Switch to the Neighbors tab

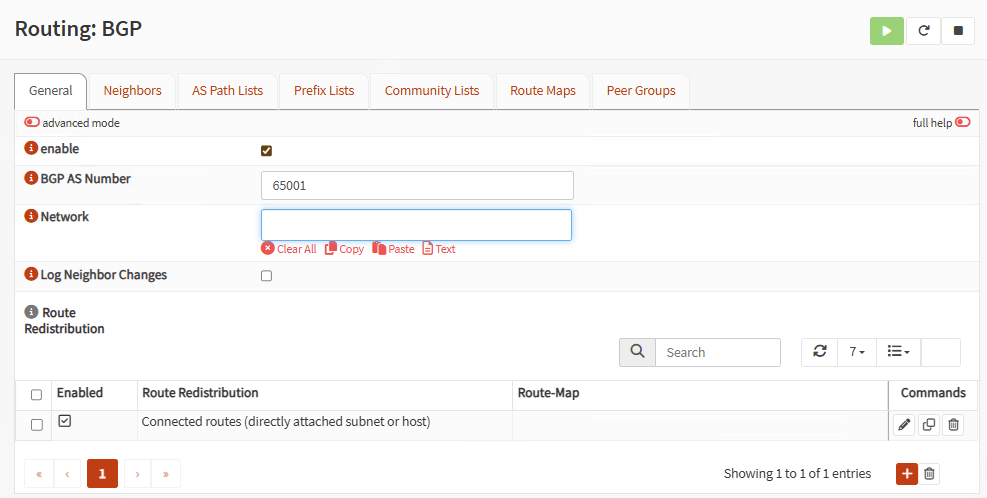point(132,90)
